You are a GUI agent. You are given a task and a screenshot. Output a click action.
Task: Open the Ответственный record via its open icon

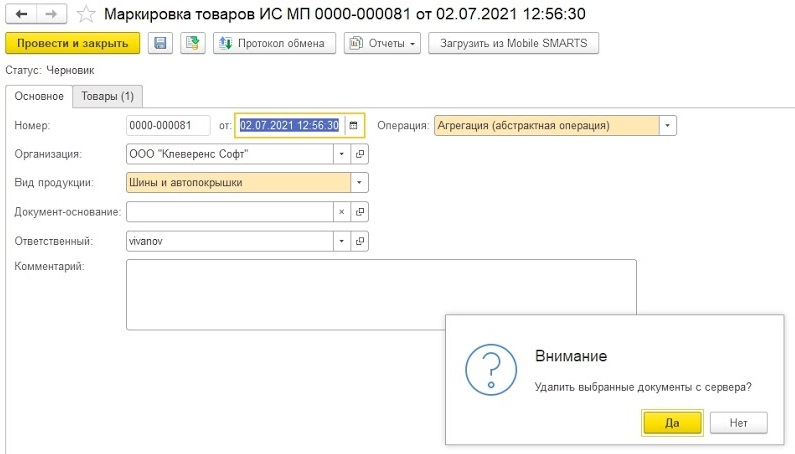click(x=359, y=241)
